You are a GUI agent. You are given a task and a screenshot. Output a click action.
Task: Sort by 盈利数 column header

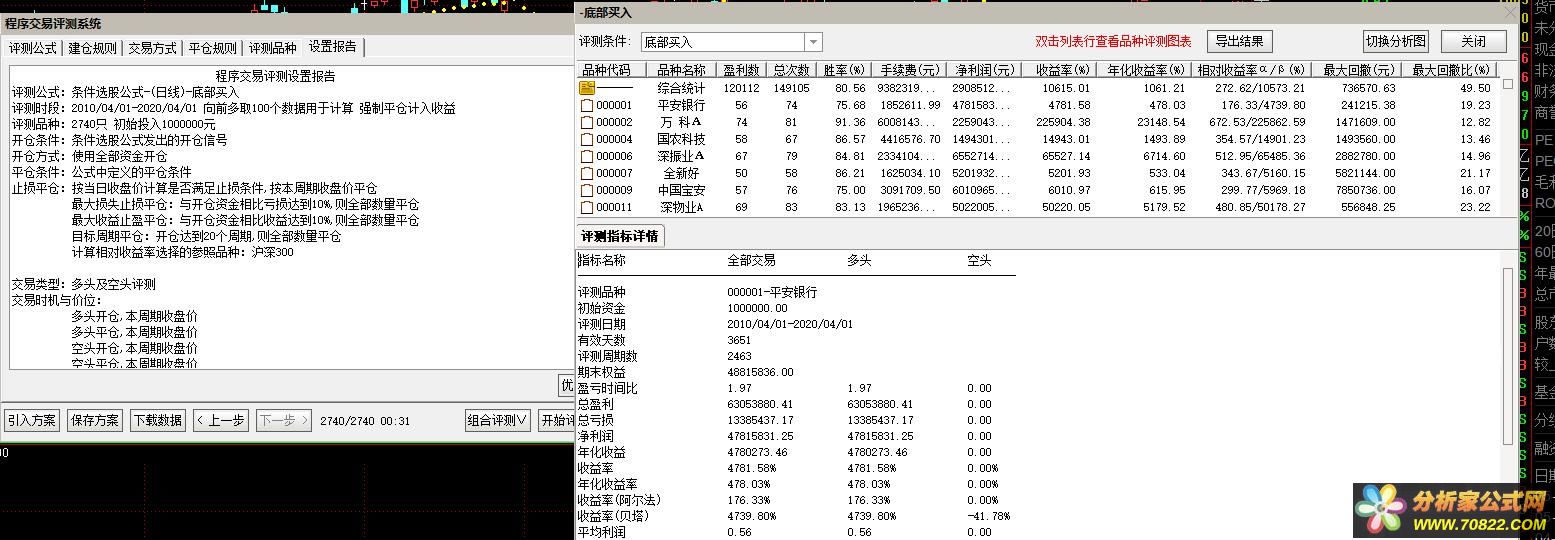pyautogui.click(x=741, y=70)
